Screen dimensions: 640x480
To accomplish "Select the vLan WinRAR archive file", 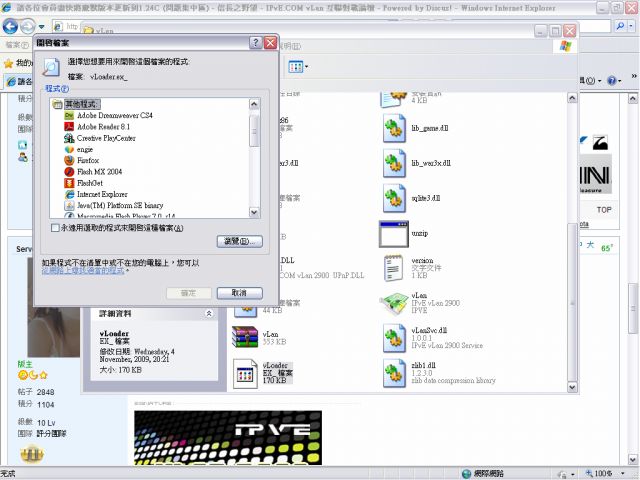I will (x=246, y=337).
